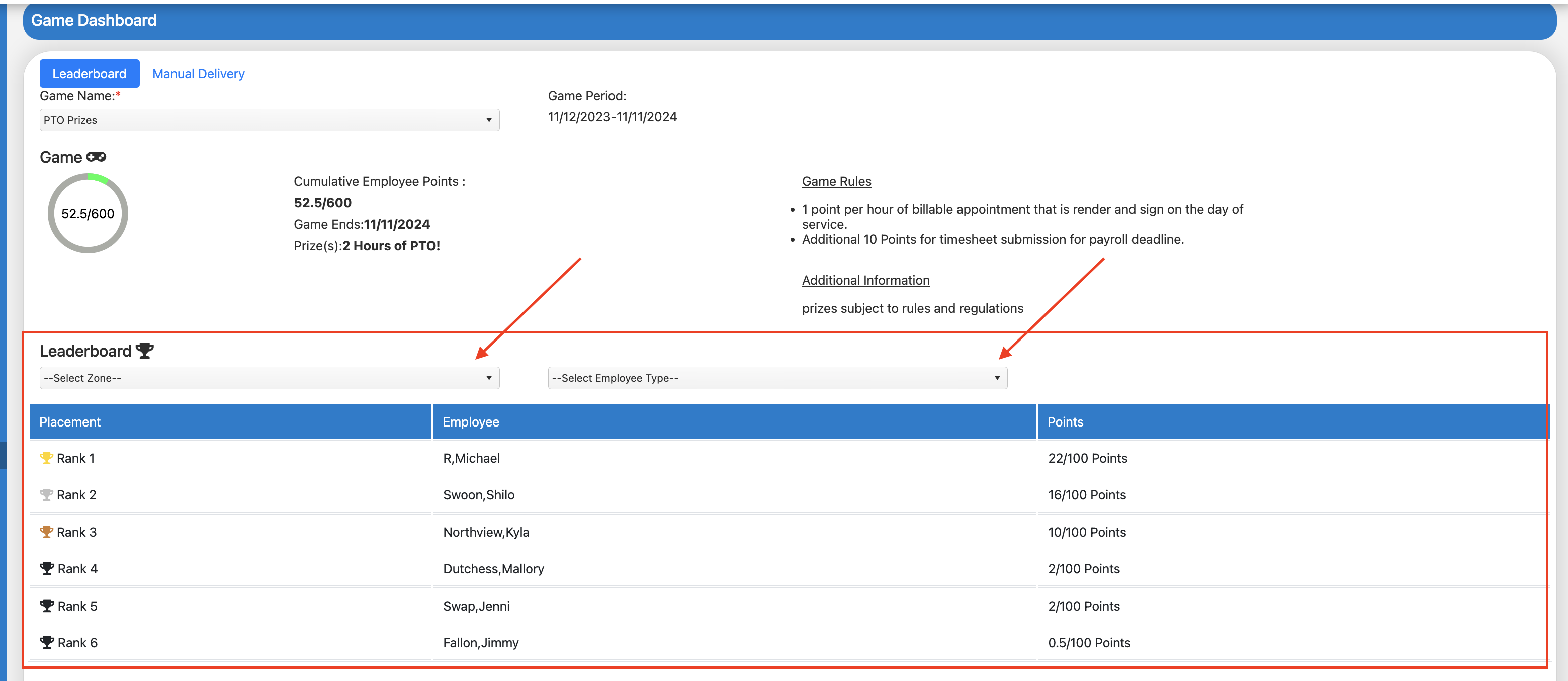The height and width of the screenshot is (681, 1568).
Task: Open the Game Name PTO Prizes dropdown
Action: [x=269, y=120]
